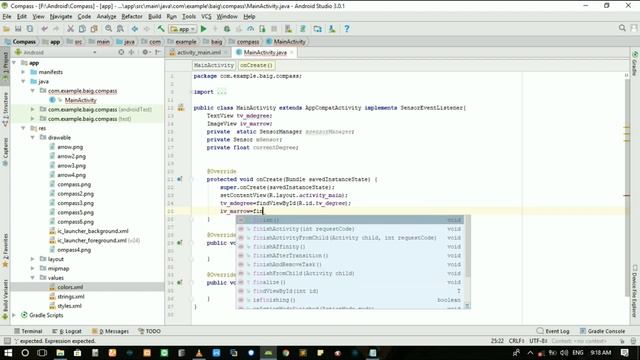Click the Copy icon in toolbar
Image resolution: width=640 pixels, height=360 pixels.
(82, 29)
